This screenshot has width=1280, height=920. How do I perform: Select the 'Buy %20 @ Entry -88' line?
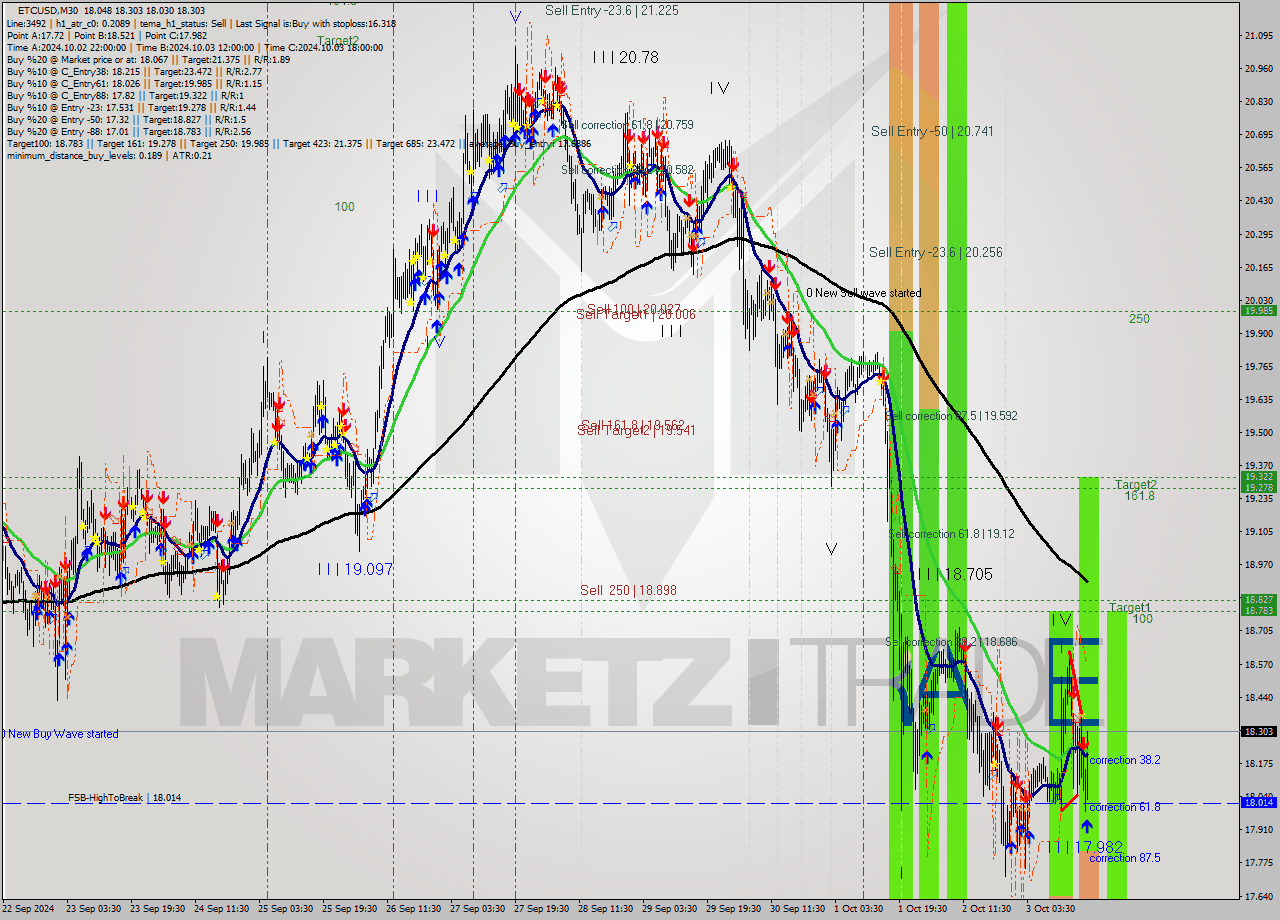tap(129, 131)
